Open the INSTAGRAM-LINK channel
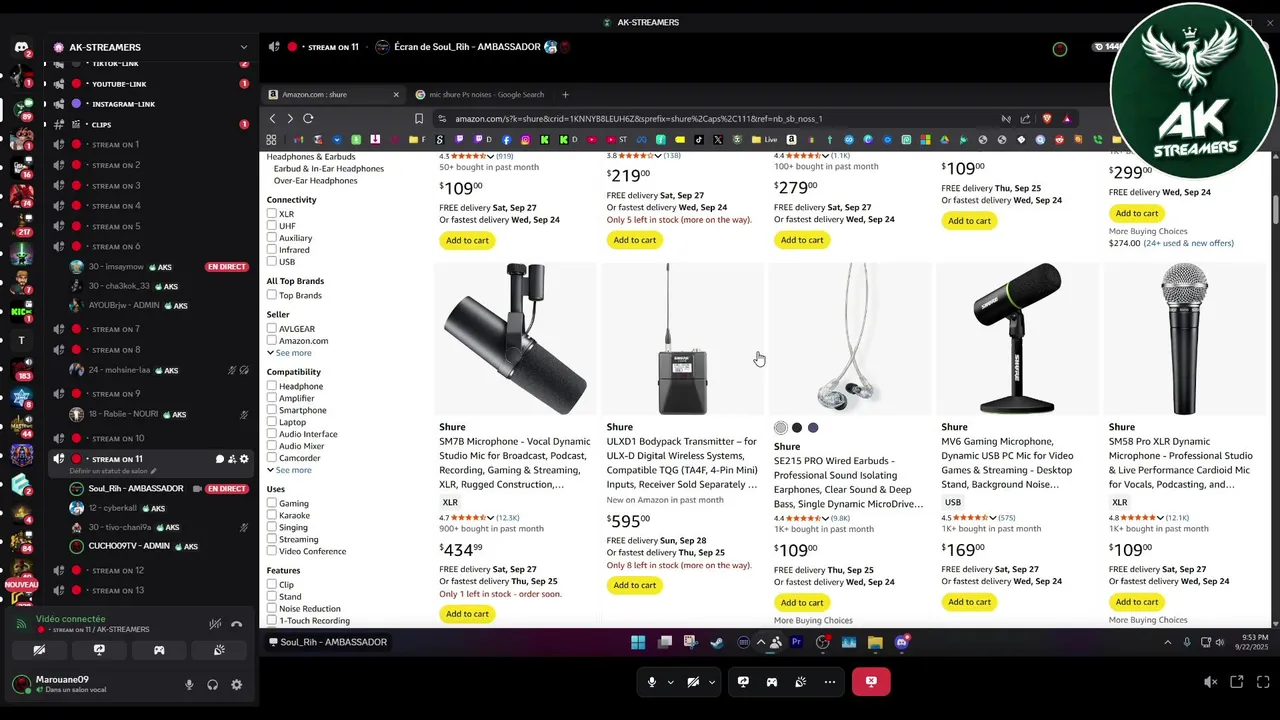 (x=123, y=104)
